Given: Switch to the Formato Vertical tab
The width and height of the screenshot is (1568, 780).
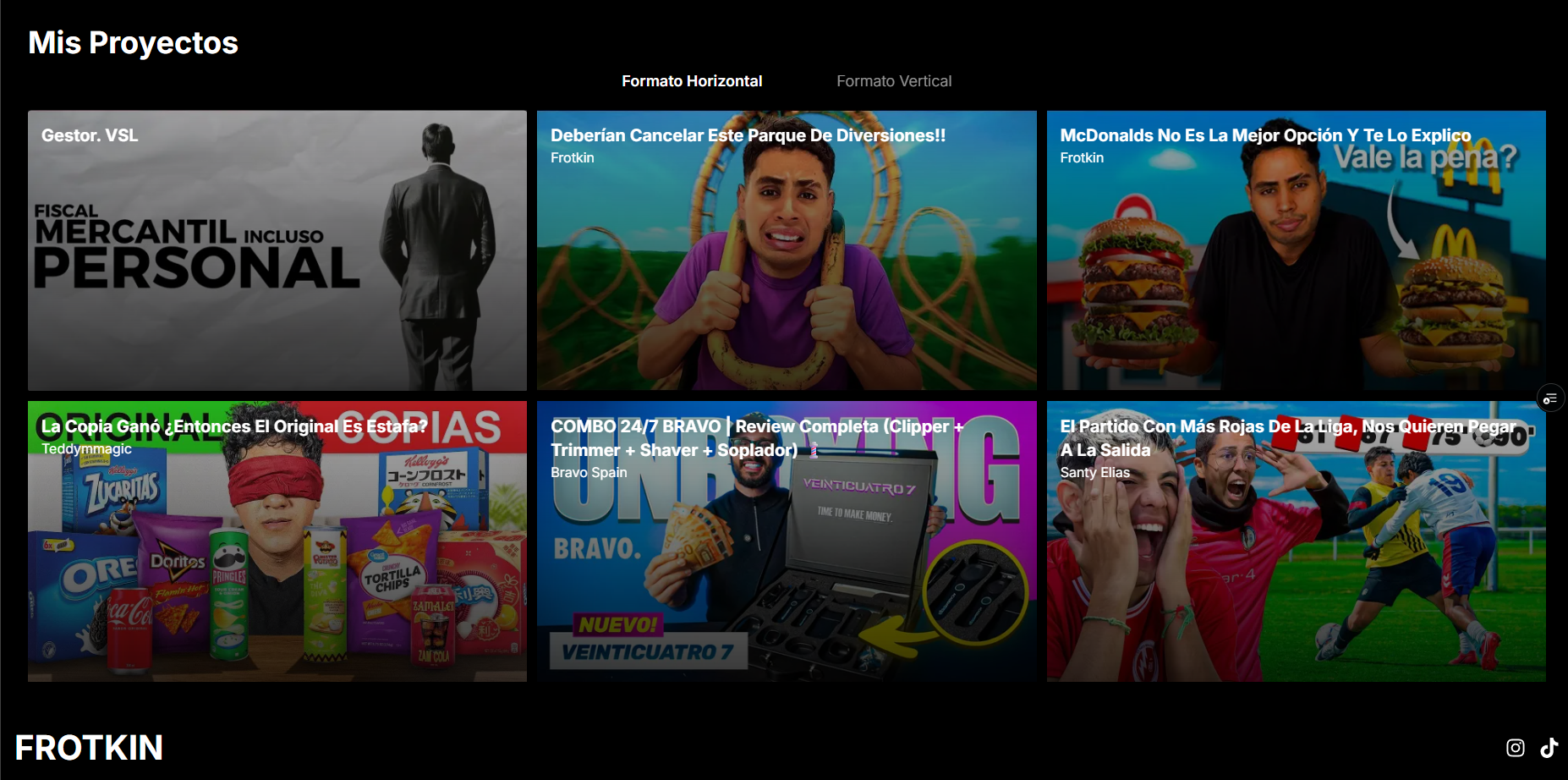Looking at the screenshot, I should (x=894, y=81).
